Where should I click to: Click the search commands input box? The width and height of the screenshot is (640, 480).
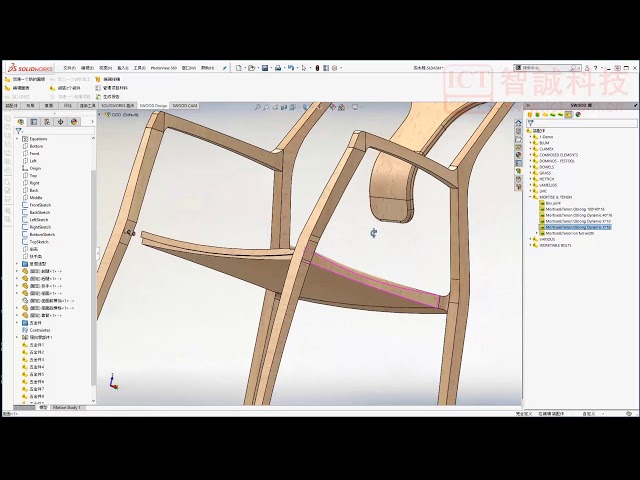click(x=547, y=68)
